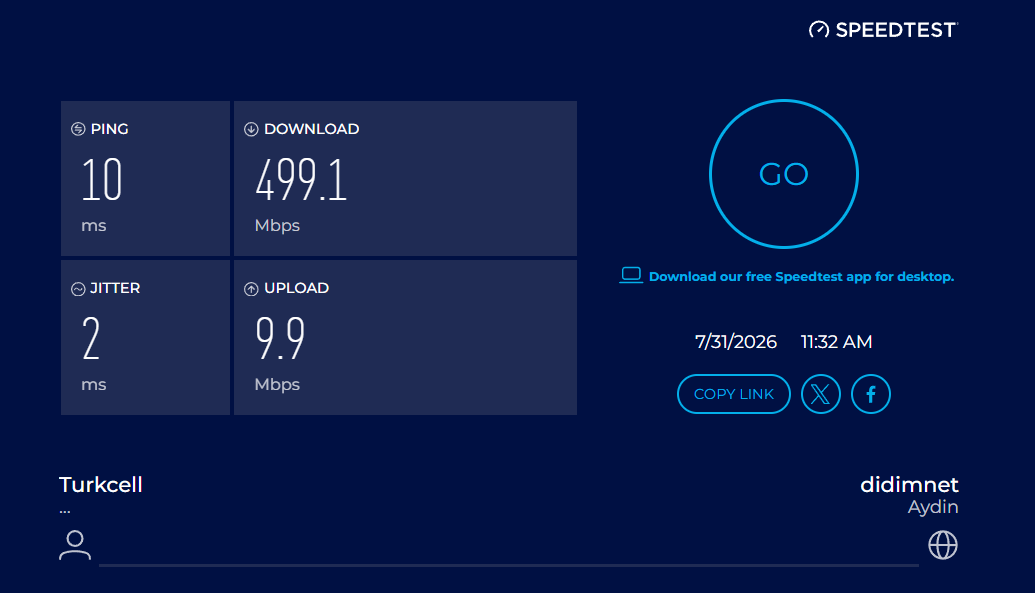
Task: Open the Turkcell provider name
Action: coord(101,485)
